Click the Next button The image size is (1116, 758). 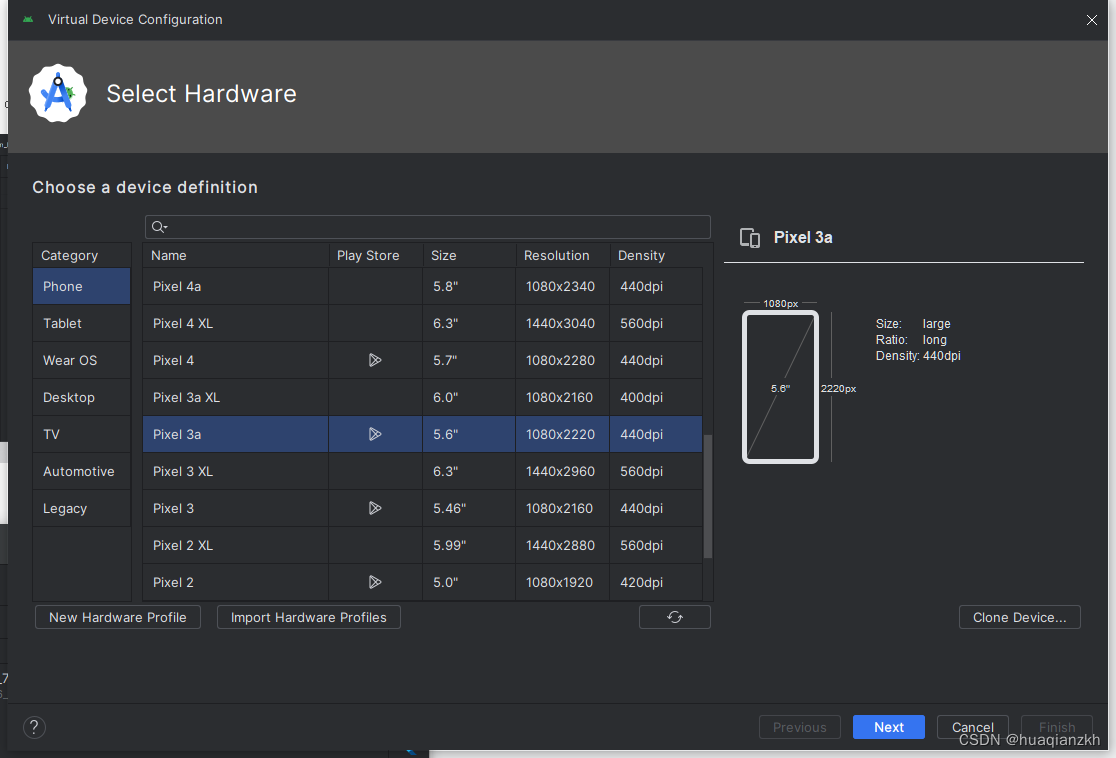[x=888, y=727]
